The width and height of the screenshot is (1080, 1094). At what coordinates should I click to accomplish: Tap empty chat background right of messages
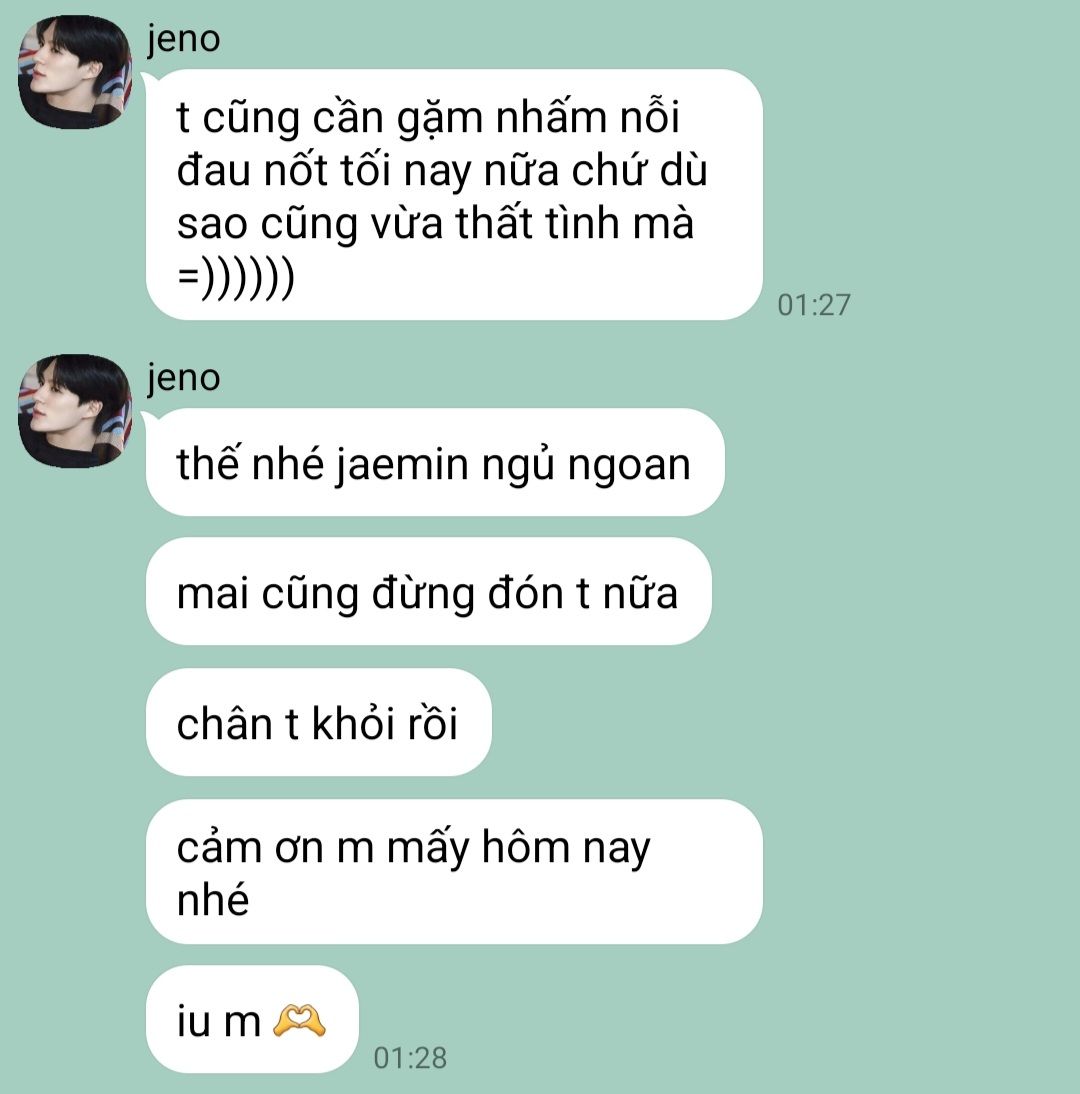[x=921, y=593]
